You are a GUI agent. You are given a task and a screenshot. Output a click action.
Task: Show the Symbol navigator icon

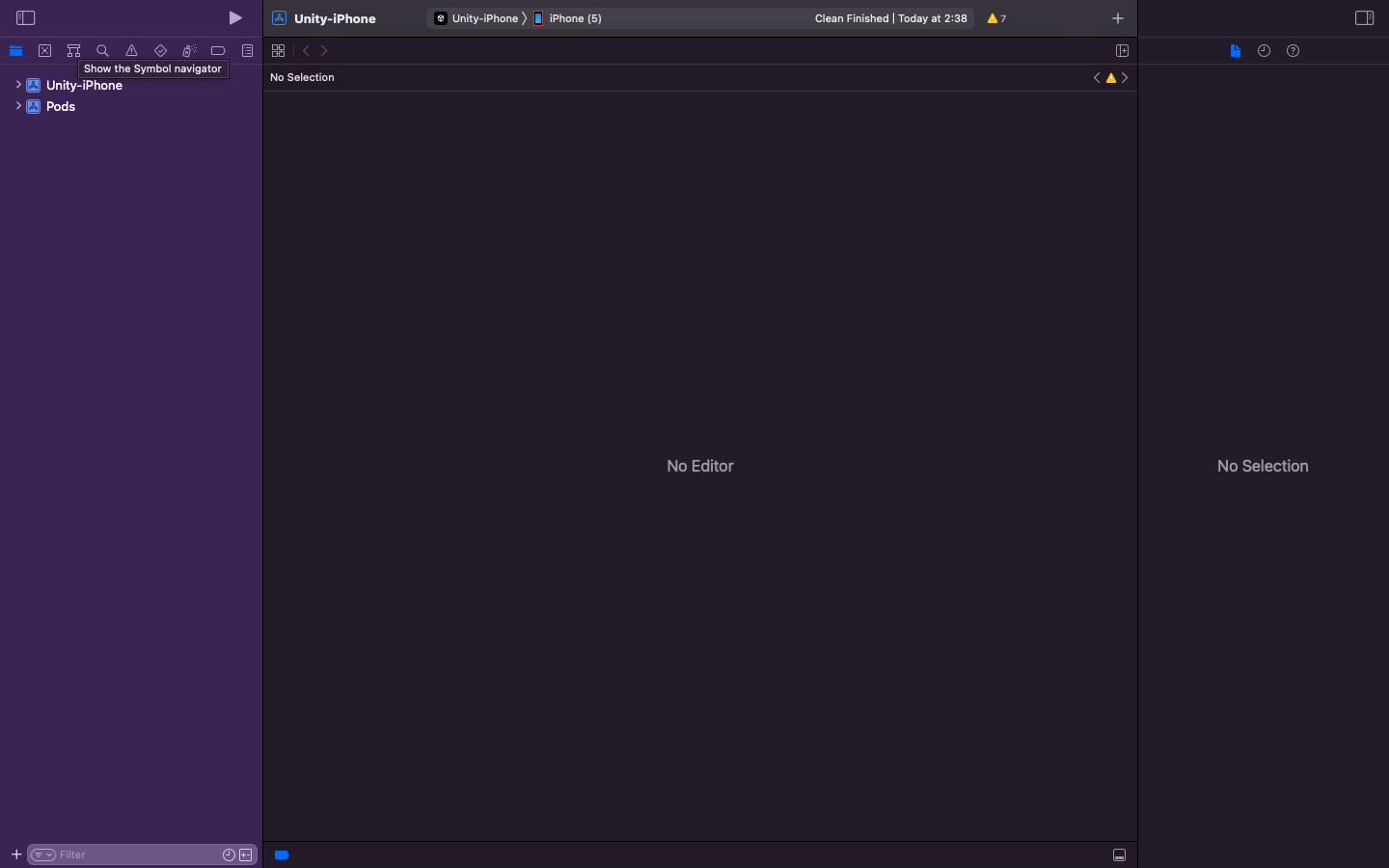73,51
